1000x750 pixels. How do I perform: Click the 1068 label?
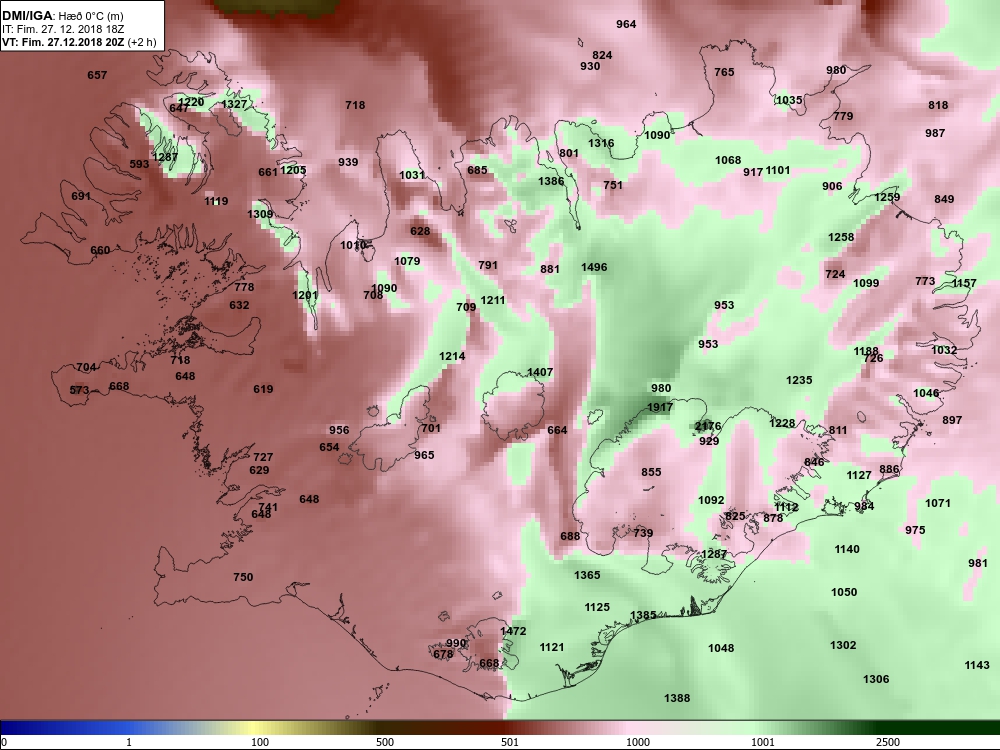point(728,160)
